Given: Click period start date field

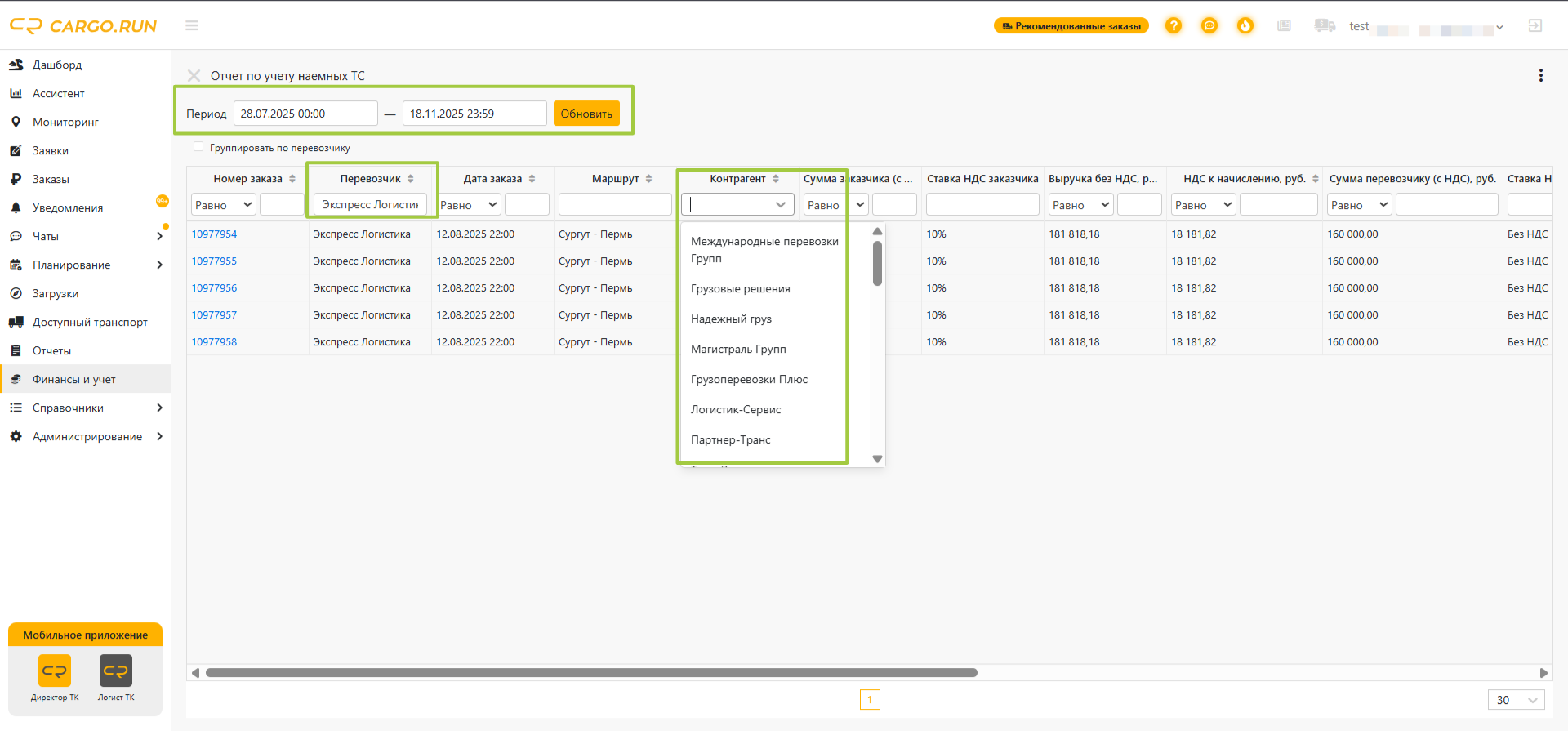Looking at the screenshot, I should (x=305, y=114).
